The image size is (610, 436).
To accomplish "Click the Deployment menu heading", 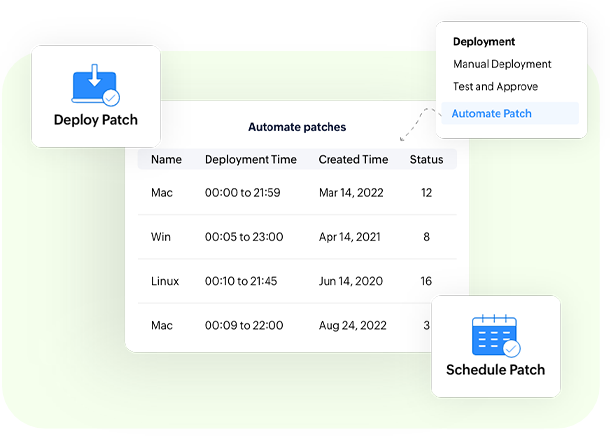I will 484,42.
